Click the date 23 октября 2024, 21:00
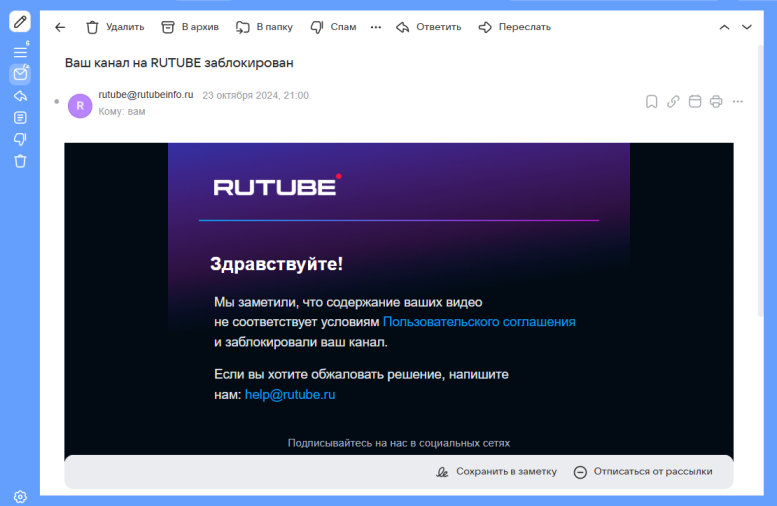Image resolution: width=777 pixels, height=506 pixels. click(255, 95)
